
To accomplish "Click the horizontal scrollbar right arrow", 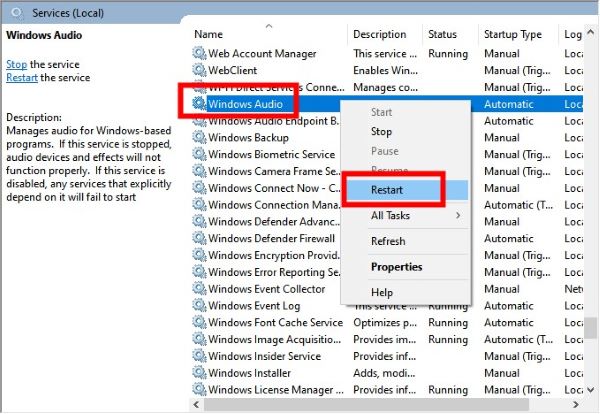I will point(576,404).
